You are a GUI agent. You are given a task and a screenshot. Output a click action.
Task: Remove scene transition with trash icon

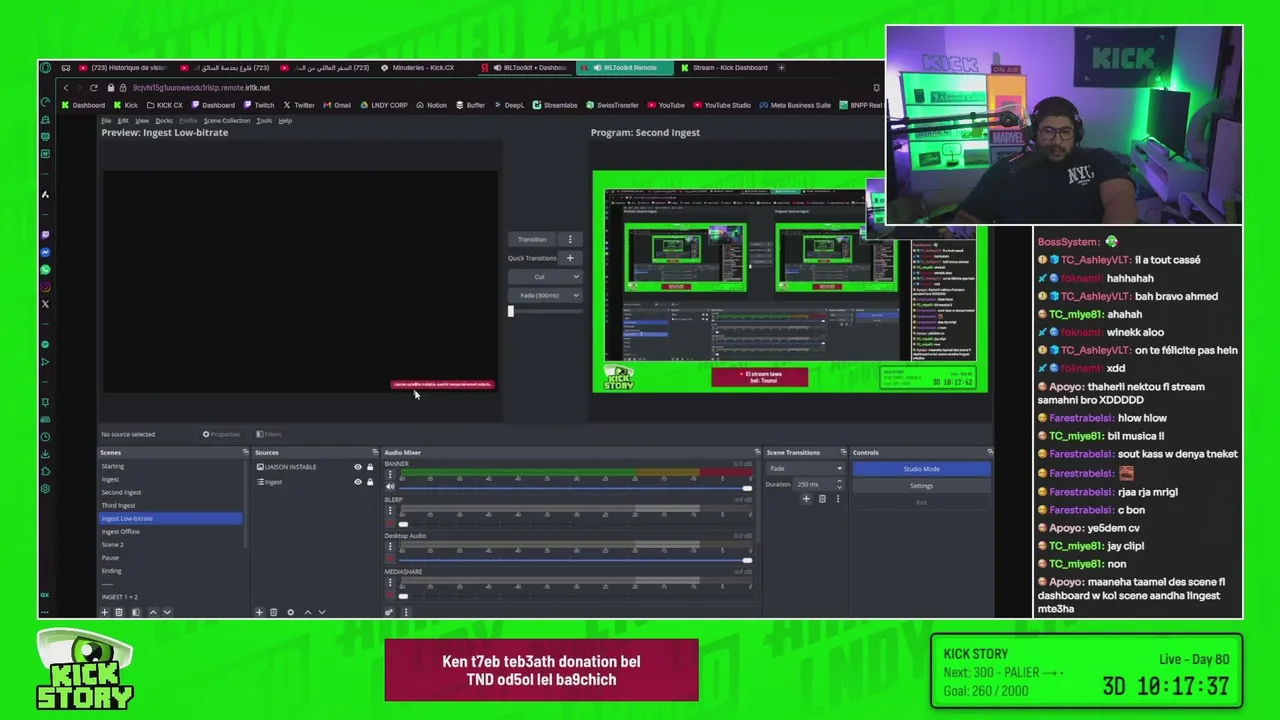click(822, 499)
